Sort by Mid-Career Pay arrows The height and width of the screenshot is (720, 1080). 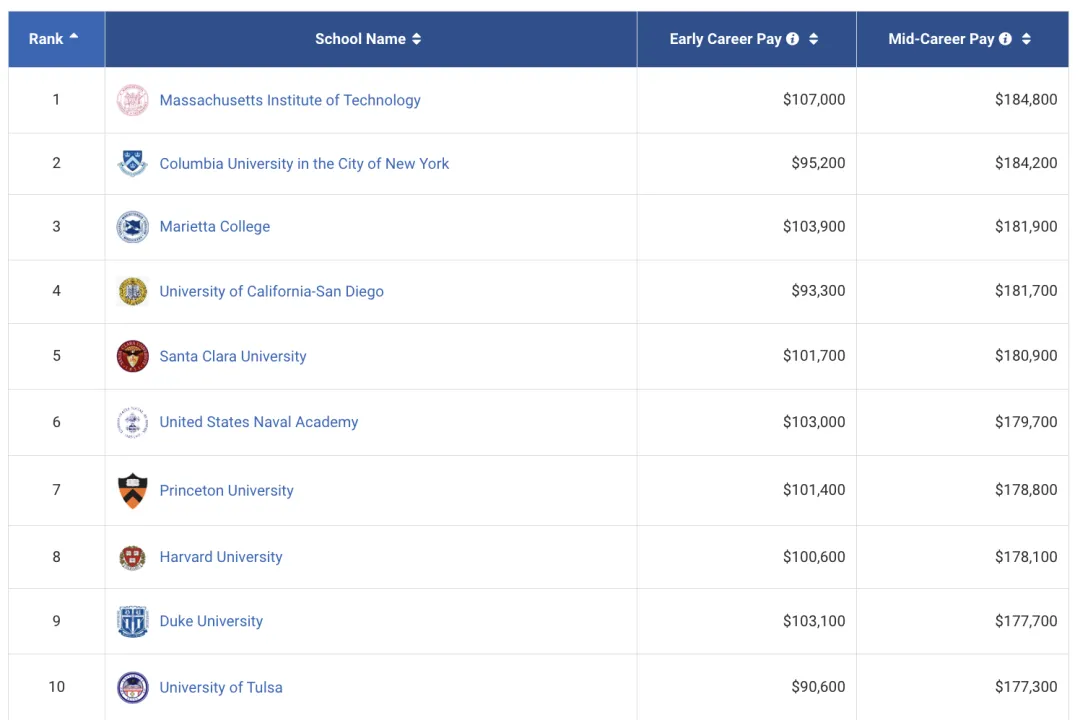(x=1026, y=39)
